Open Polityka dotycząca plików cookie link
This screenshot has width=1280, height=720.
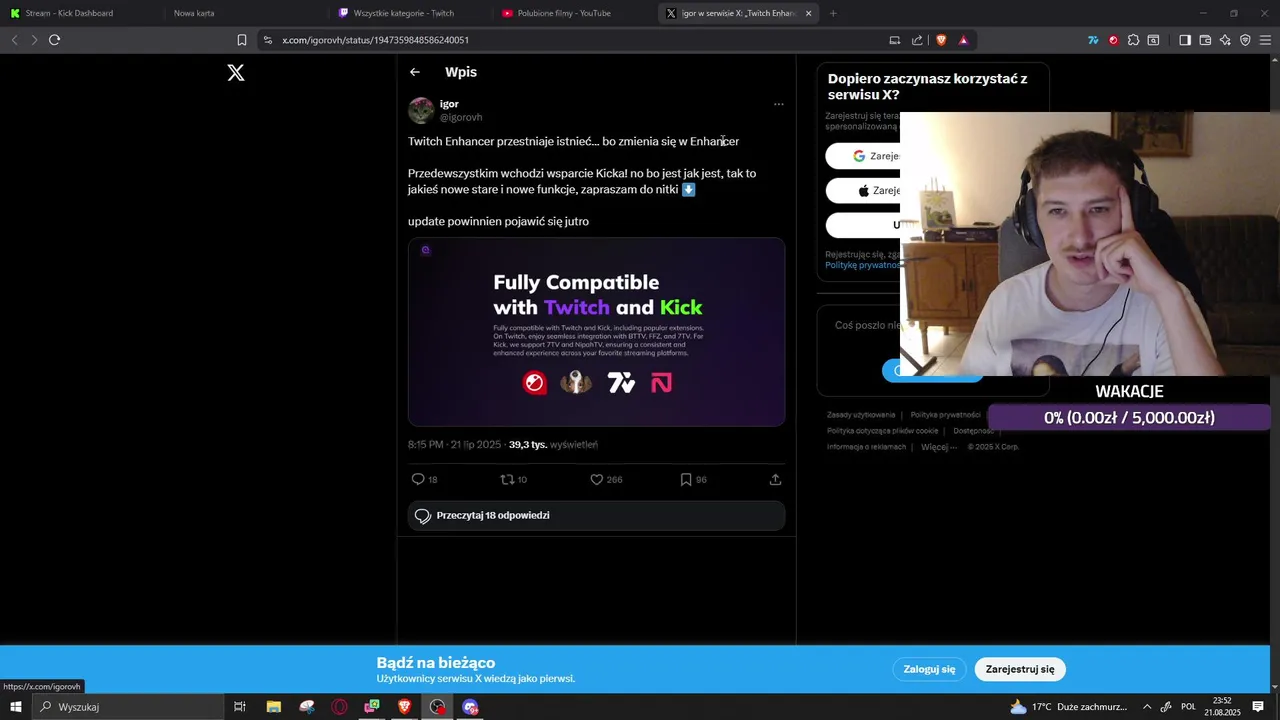(x=882, y=431)
